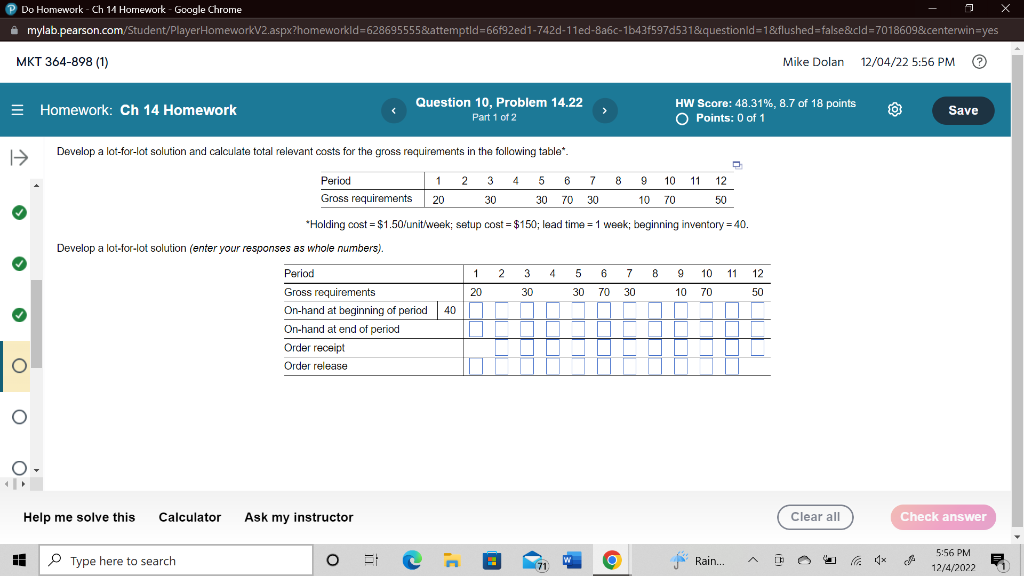Launch Microsoft Word from the taskbar
Screen dimensions: 1024x576
click(x=571, y=560)
